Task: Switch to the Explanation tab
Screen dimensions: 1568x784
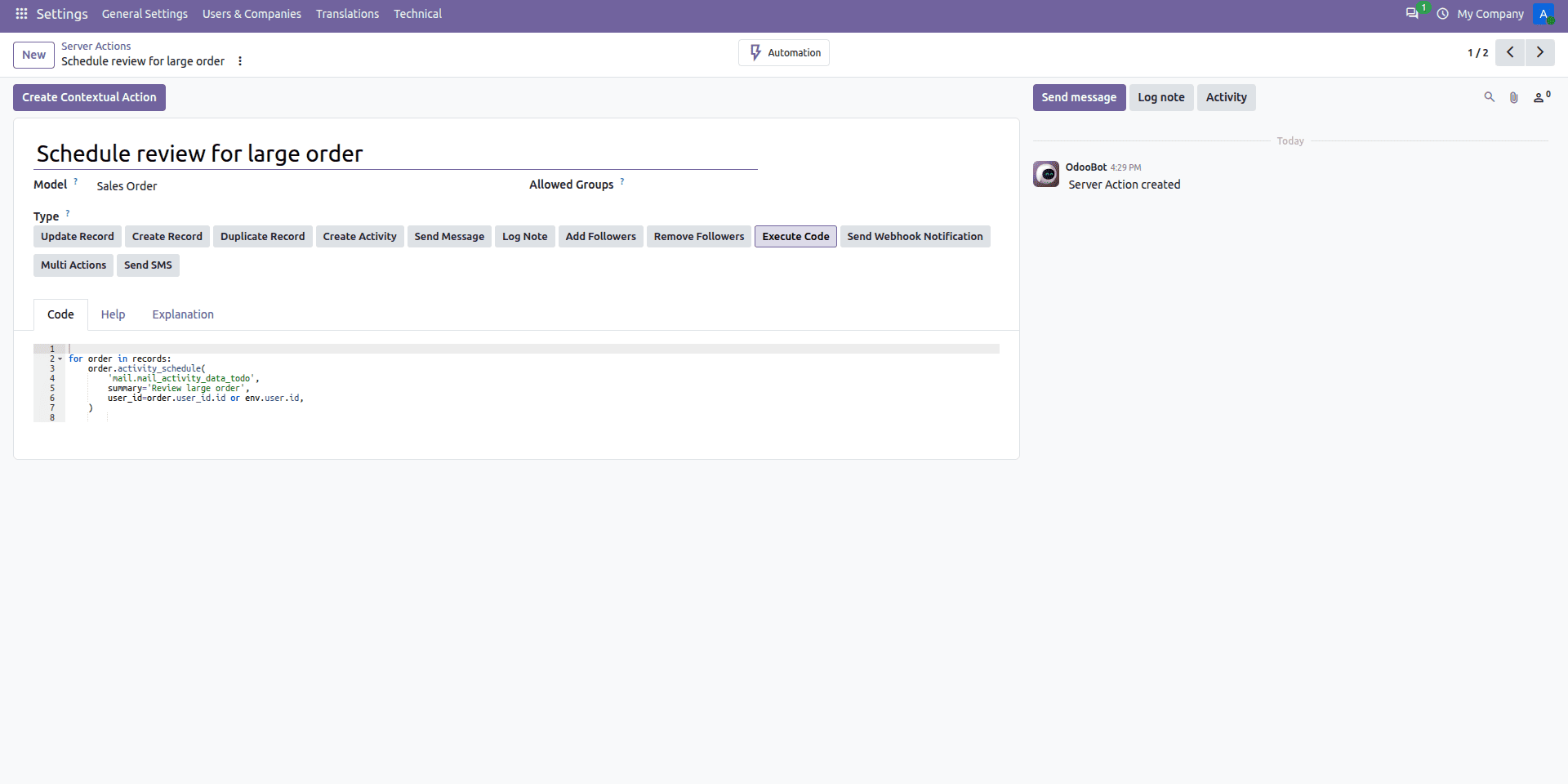Action: tap(183, 314)
